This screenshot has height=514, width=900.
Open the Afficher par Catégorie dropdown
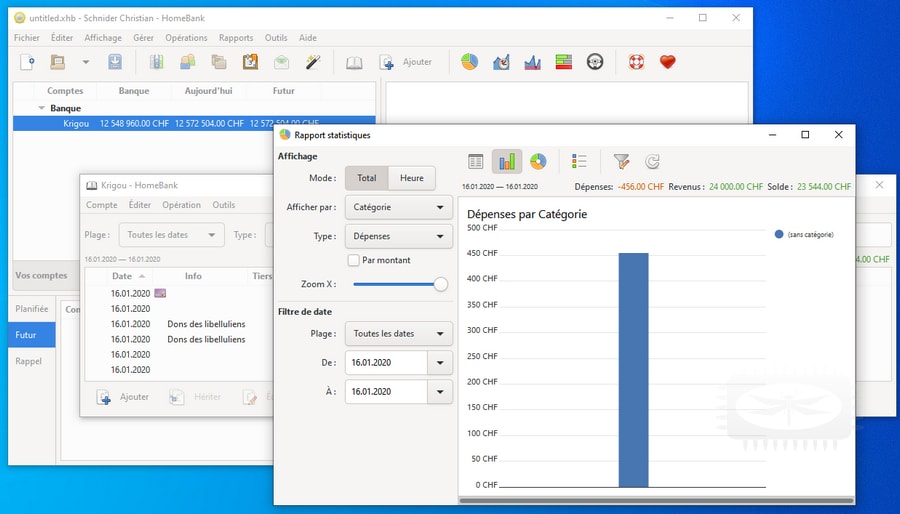[398, 207]
